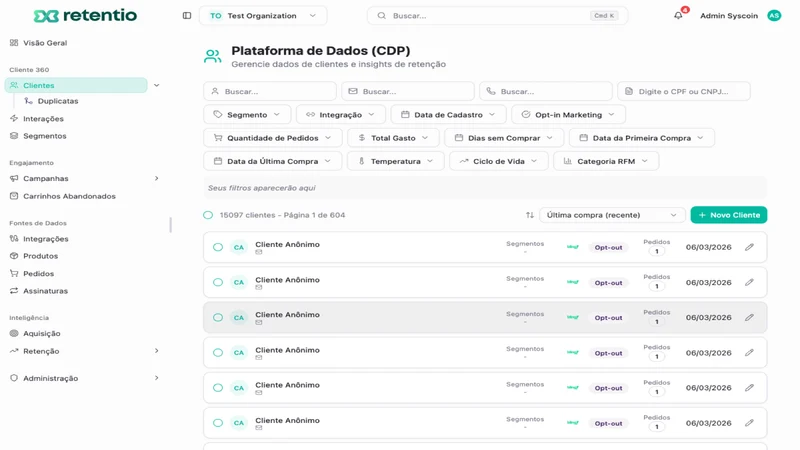Screen dimensions: 800x450
Task: Open the Test Organization selector
Action: tap(263, 16)
